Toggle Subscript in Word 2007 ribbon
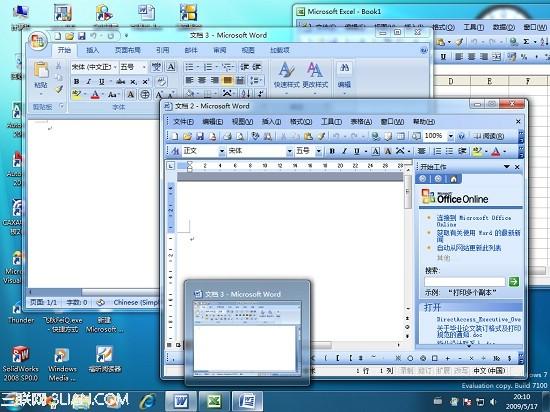550x412 pixels. 133,81
